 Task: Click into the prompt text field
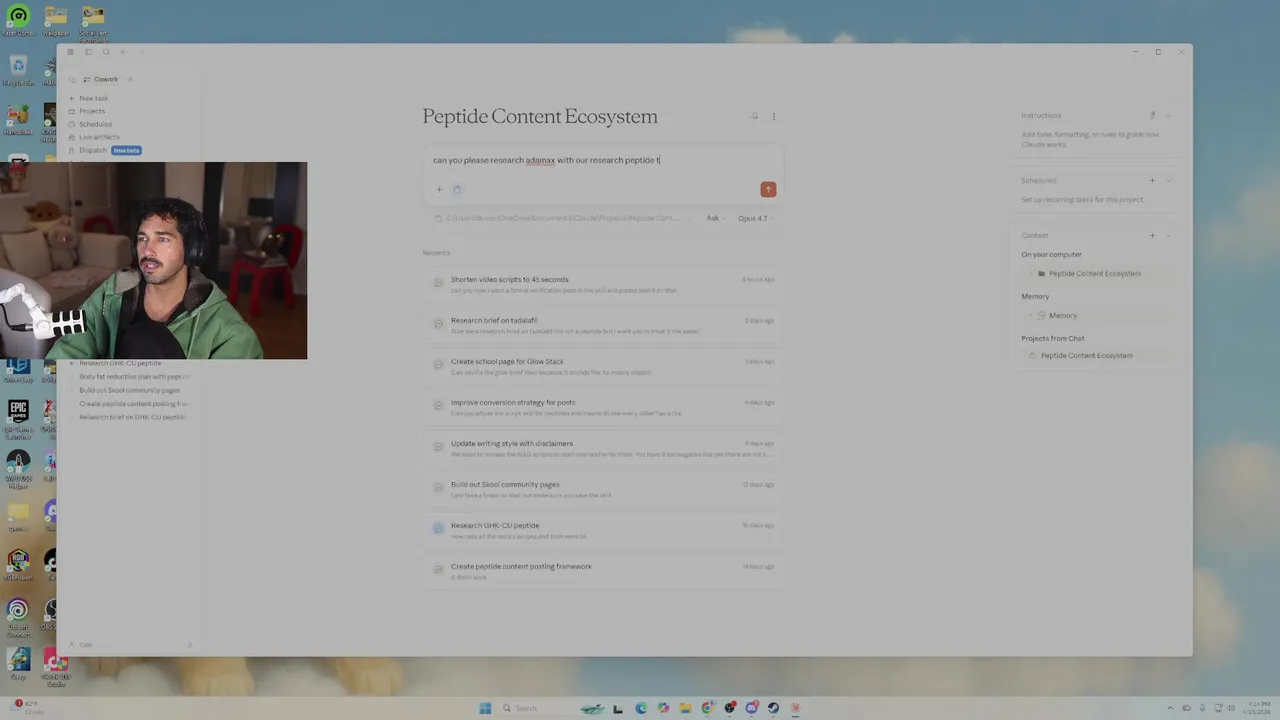tap(604, 160)
